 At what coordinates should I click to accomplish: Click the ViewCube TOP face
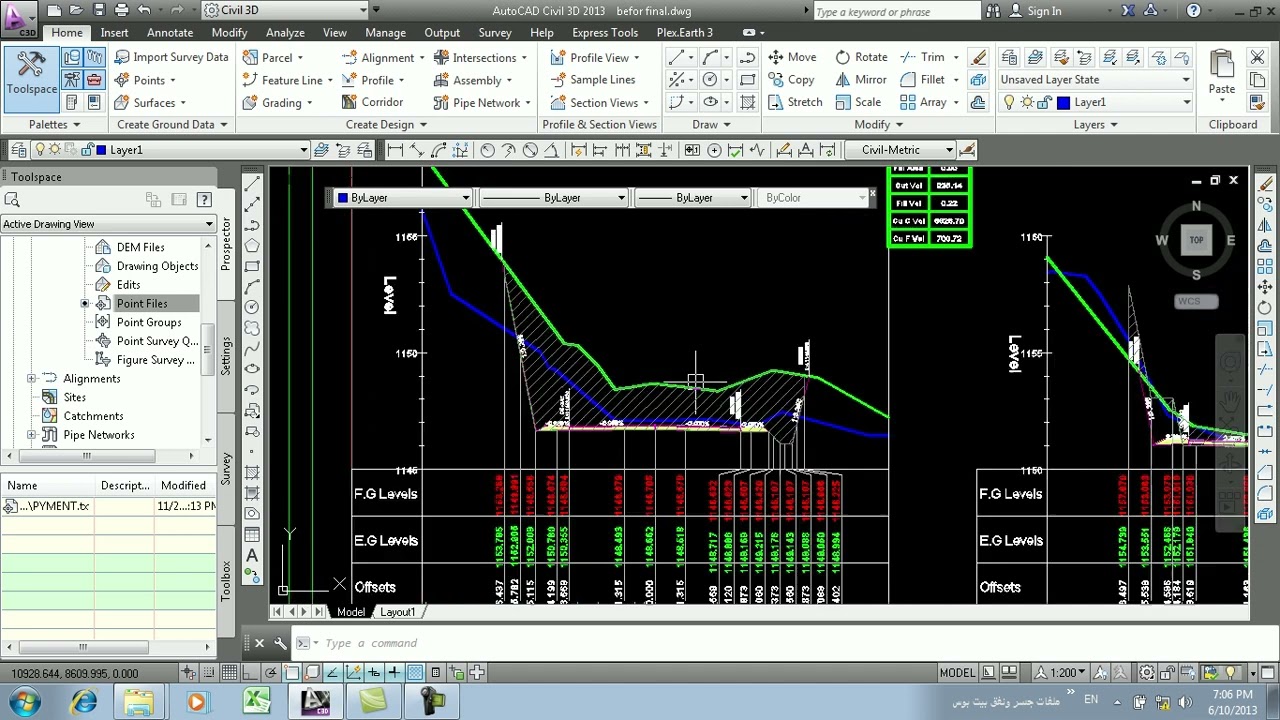pyautogui.click(x=1196, y=240)
